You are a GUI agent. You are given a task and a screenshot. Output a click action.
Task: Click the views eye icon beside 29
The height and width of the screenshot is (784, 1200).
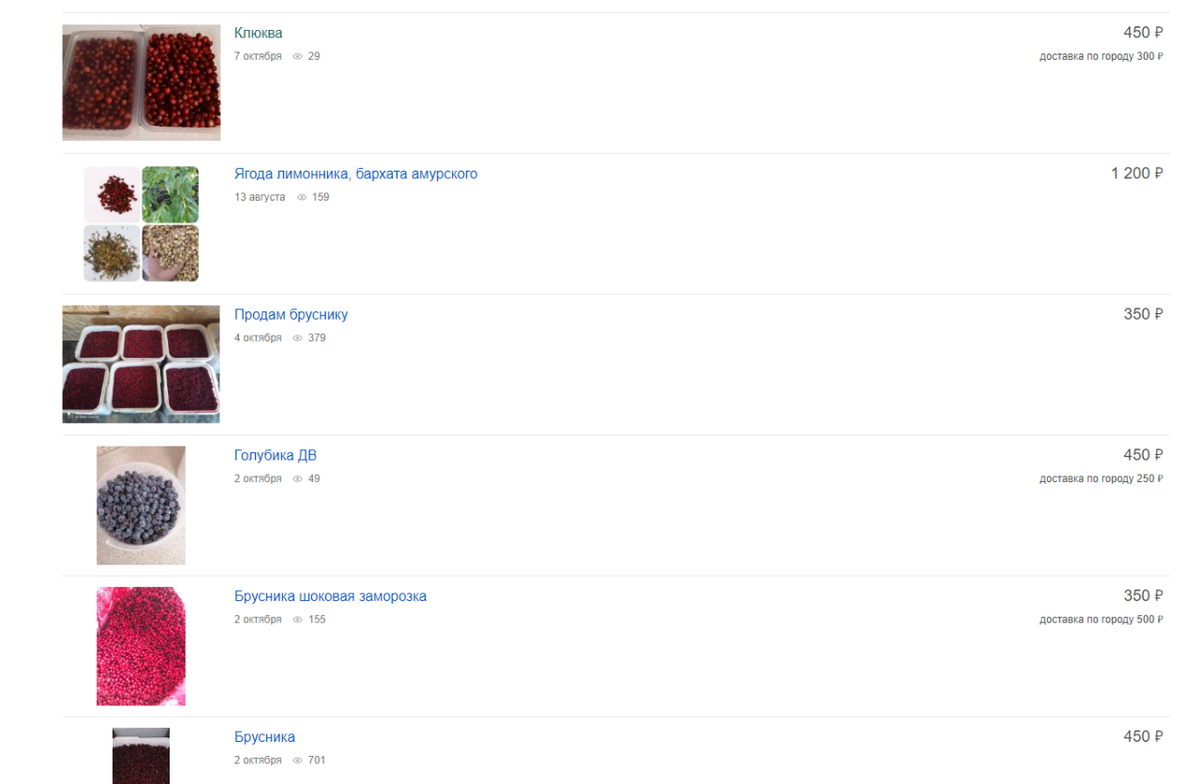[x=297, y=57]
